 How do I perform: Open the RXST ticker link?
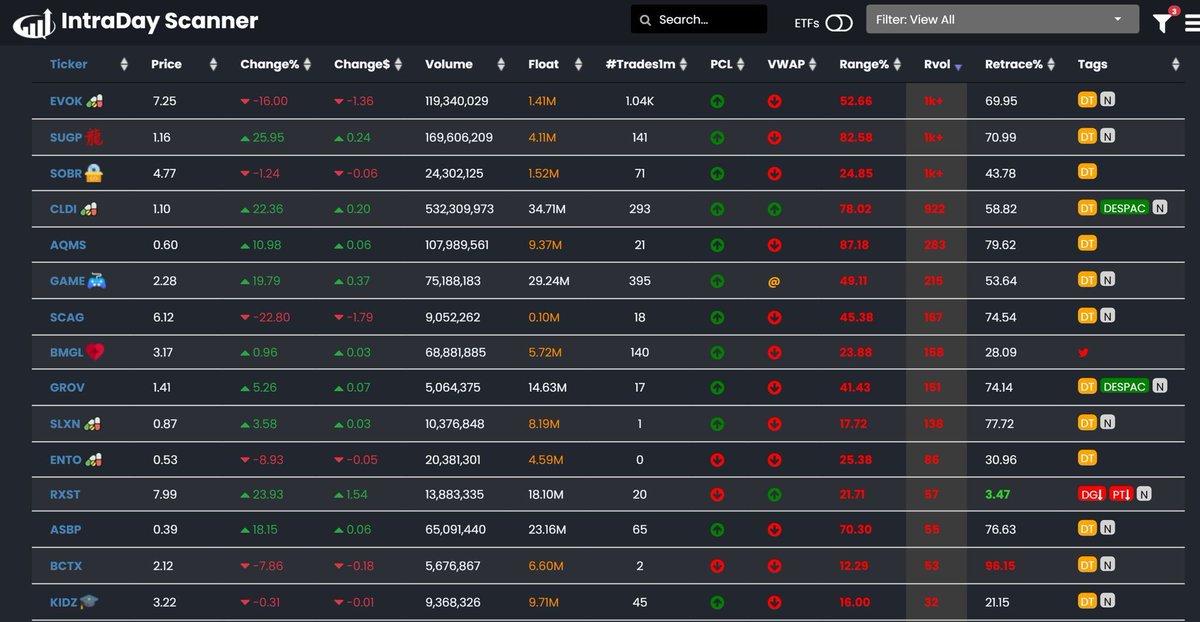65,494
